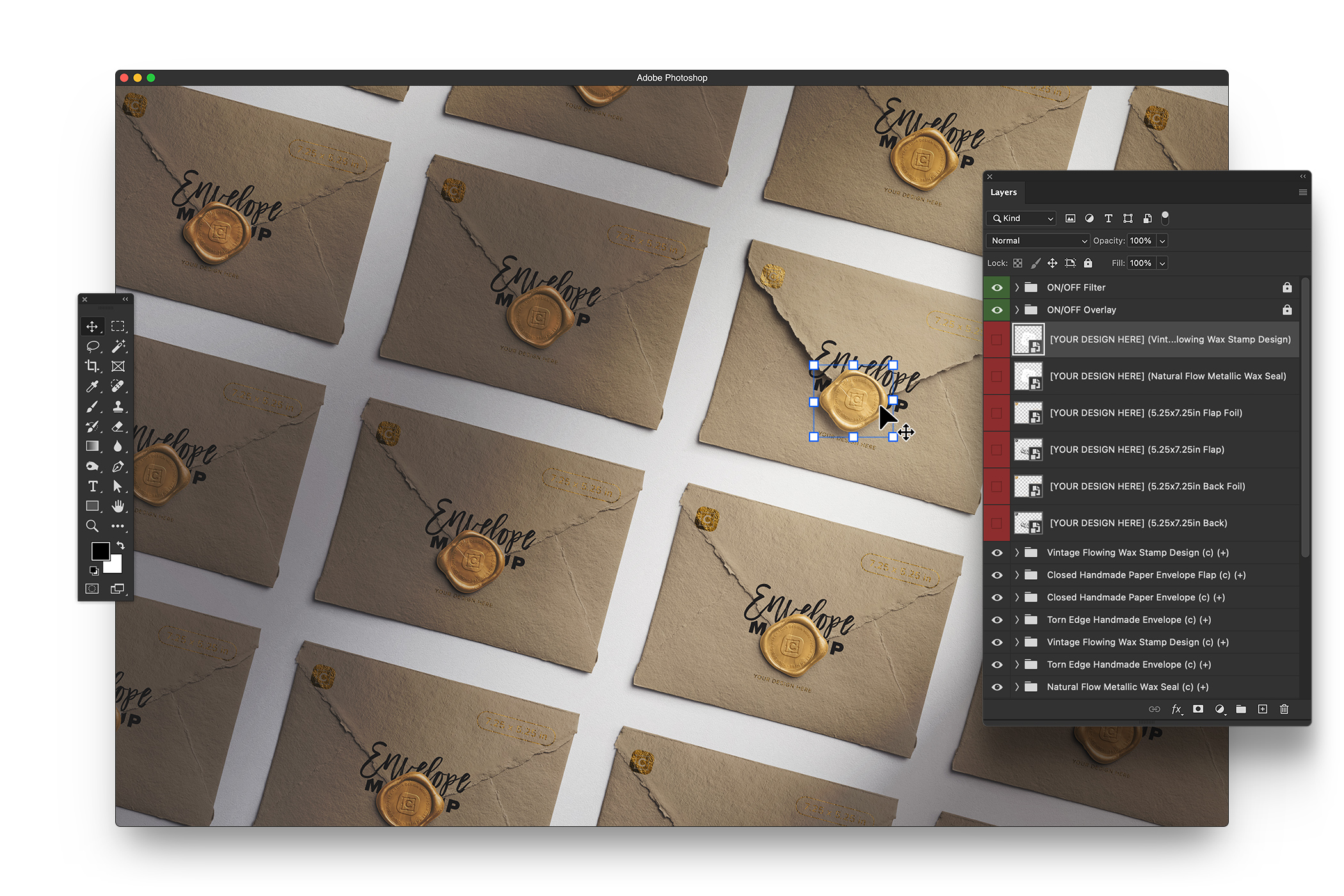Viewport: 1344px width, 896px height.
Task: Select the Eyedropper tool
Action: [92, 386]
